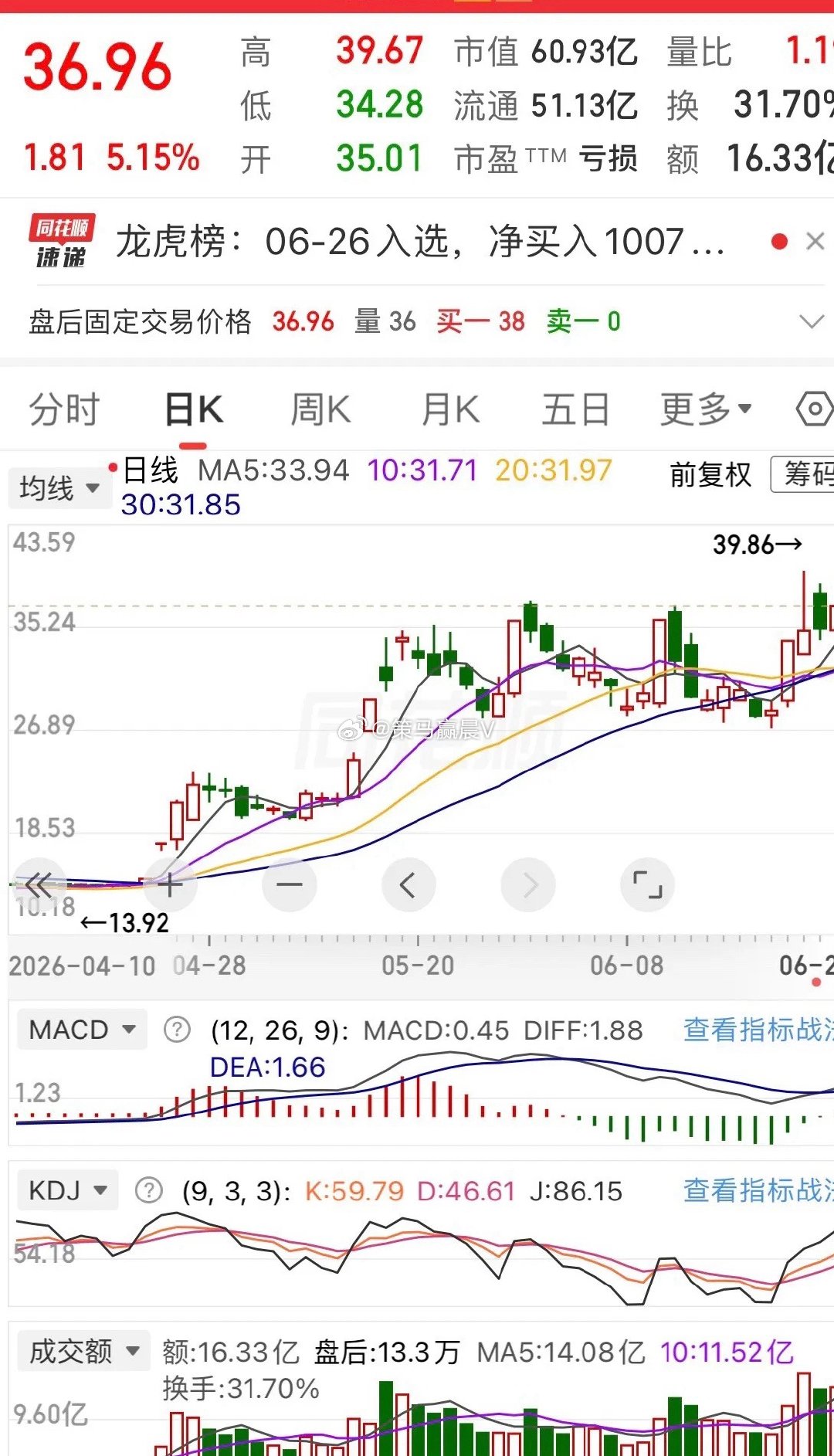Open the KDJ indicator dropdown
Screen dimensions: 834x1456
[67, 1190]
